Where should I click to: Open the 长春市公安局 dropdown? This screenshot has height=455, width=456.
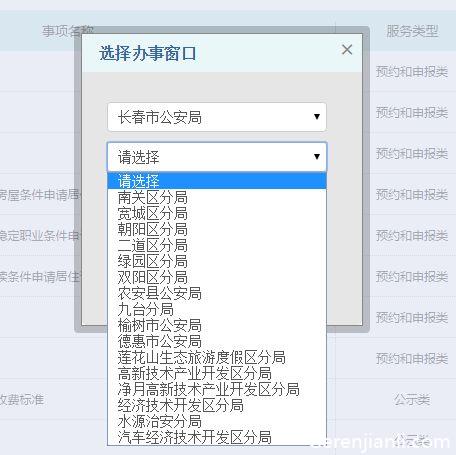[217, 117]
